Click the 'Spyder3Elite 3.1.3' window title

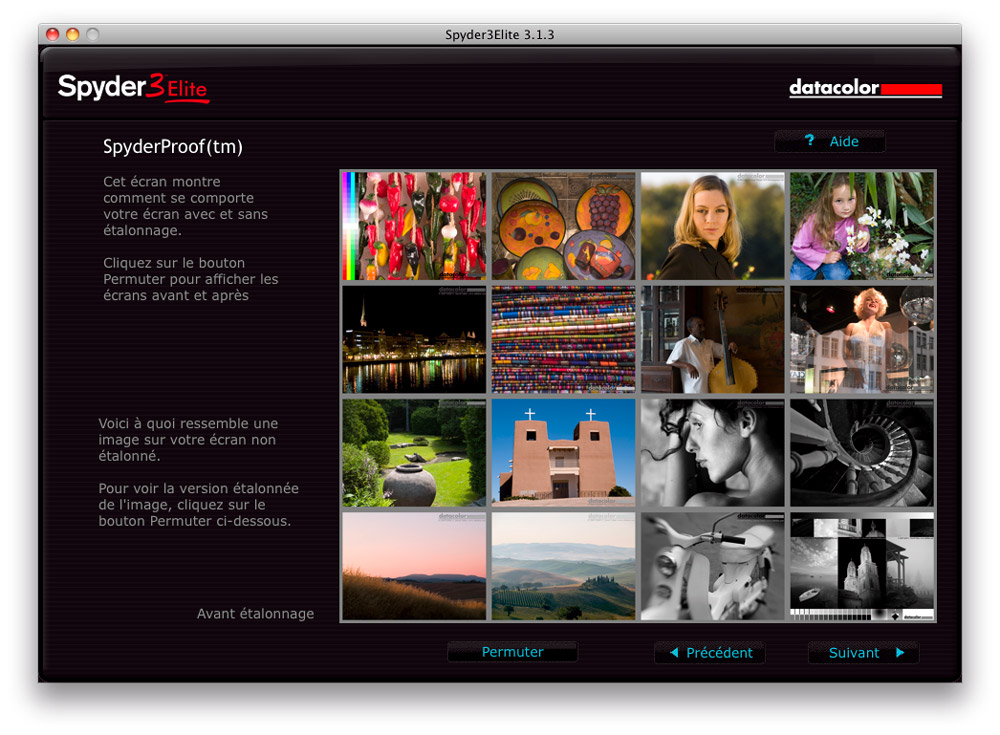[499, 34]
